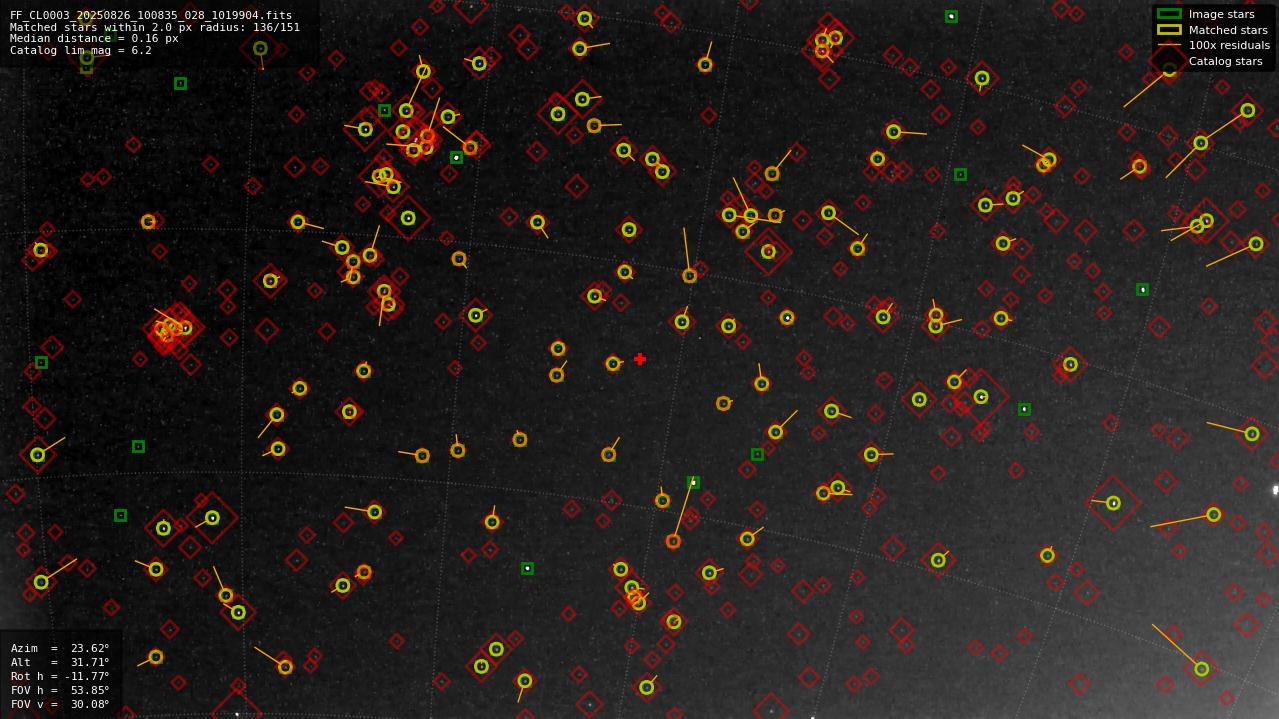
Task: Click the 'FOV h = 53.85°' readout
Action: pyautogui.click(x=60, y=690)
